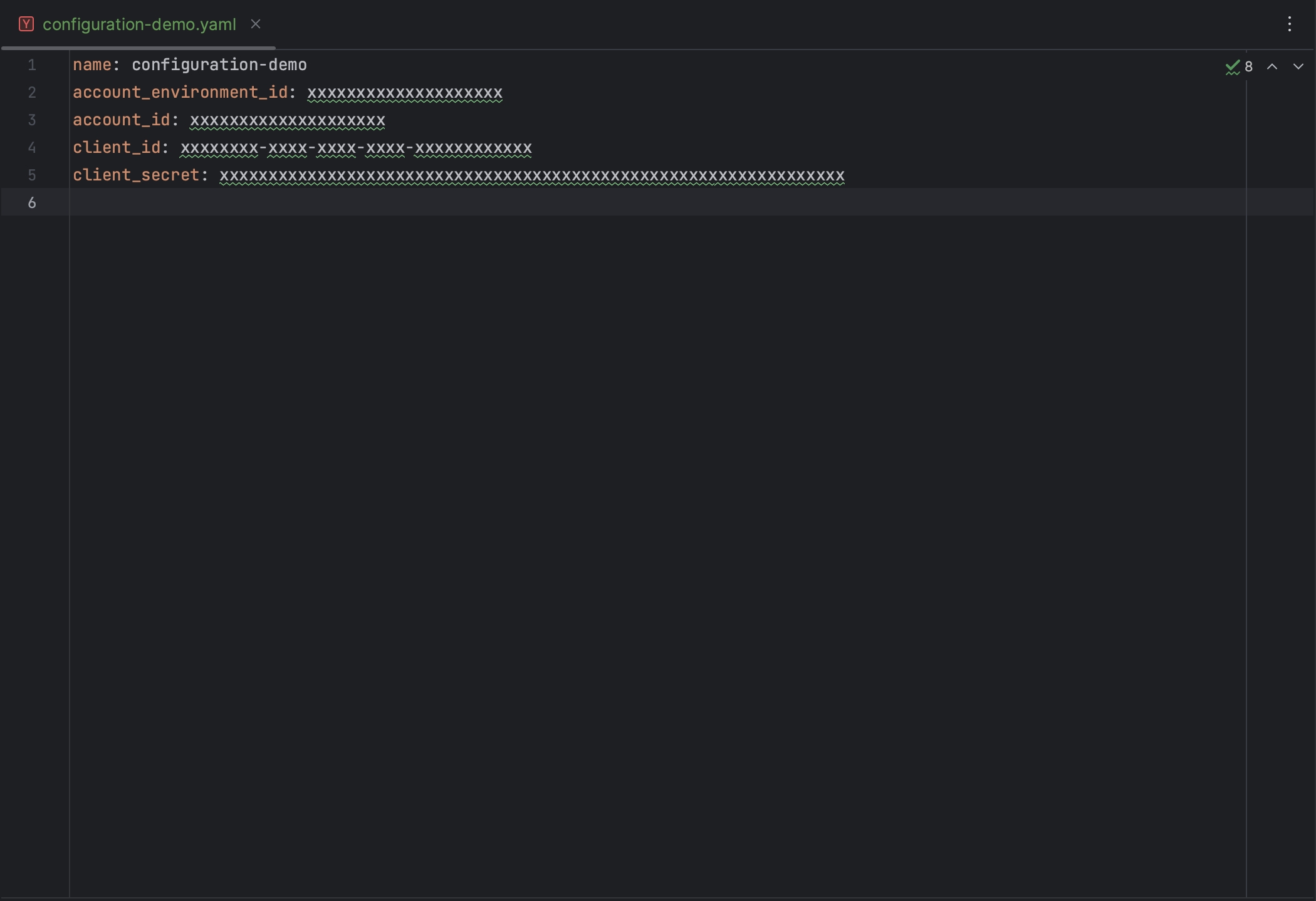Jump to next highlighted problem arrow
The image size is (1316, 901).
1298,66
